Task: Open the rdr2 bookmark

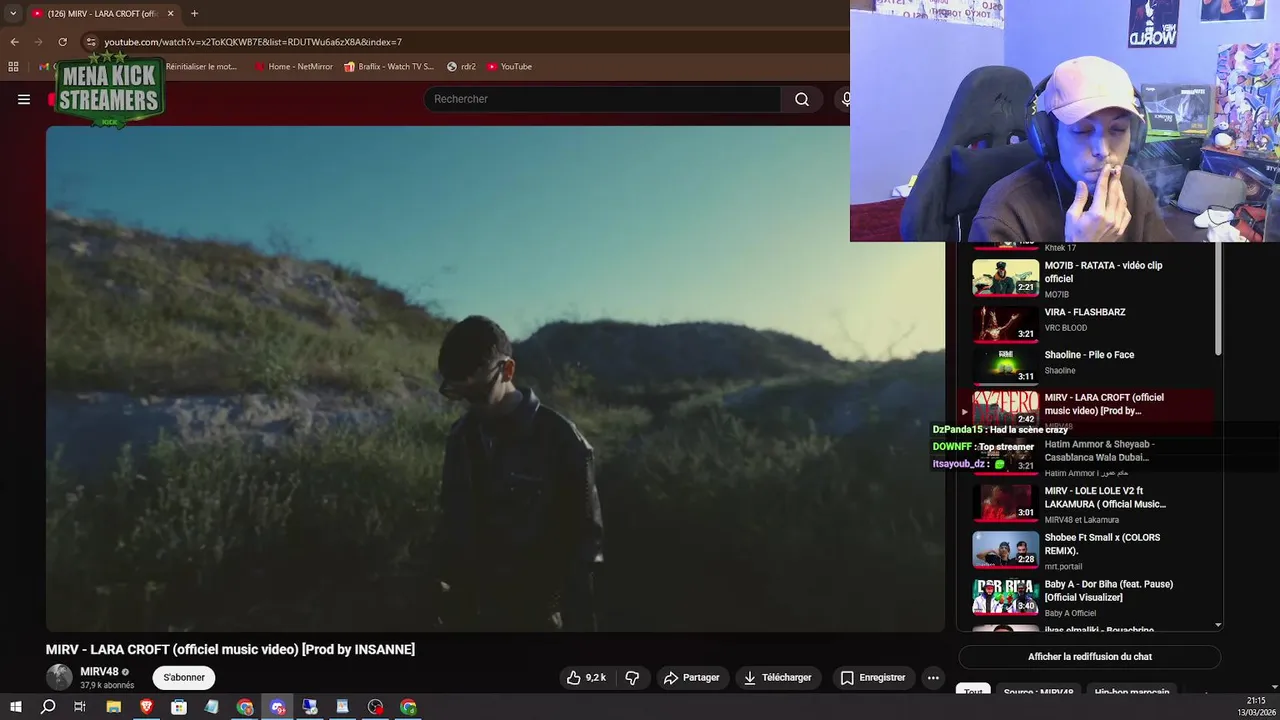Action: click(461, 67)
